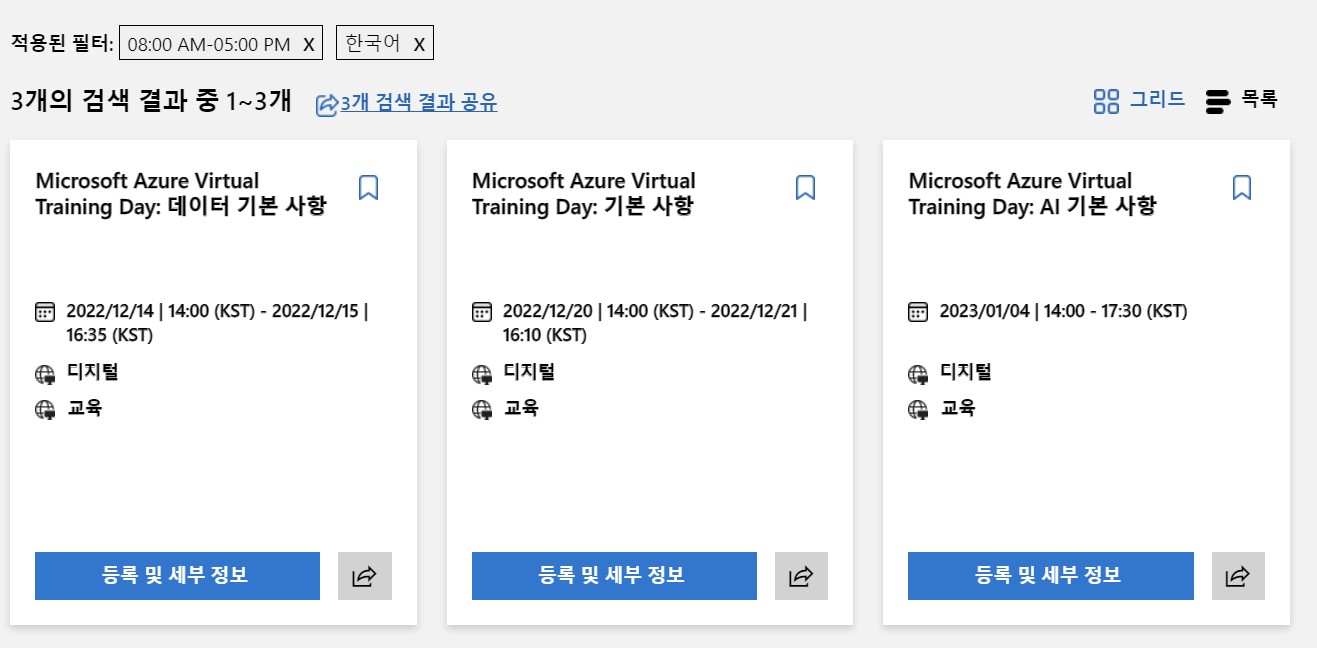The width and height of the screenshot is (1317, 648).
Task: Click the globe icon beside 교육 on 2023/01/04 card
Action: (918, 409)
